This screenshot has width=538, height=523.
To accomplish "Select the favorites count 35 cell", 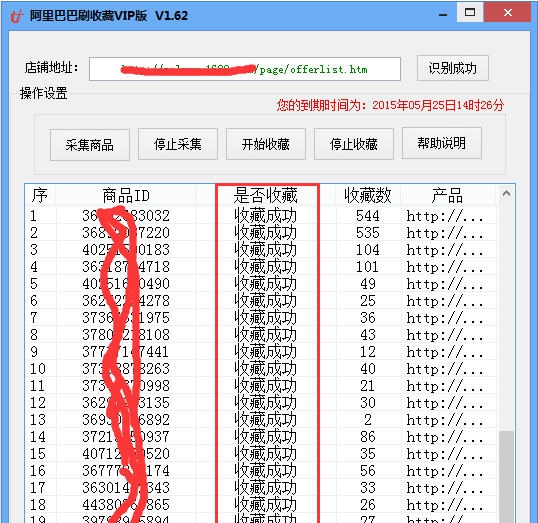I will tap(367, 454).
